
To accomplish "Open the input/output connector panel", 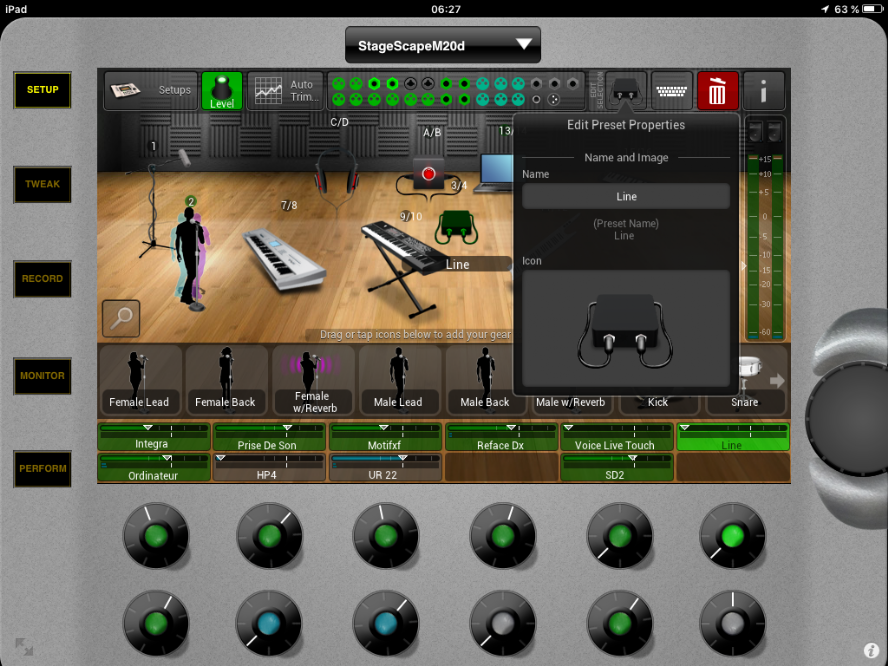I will (x=457, y=91).
